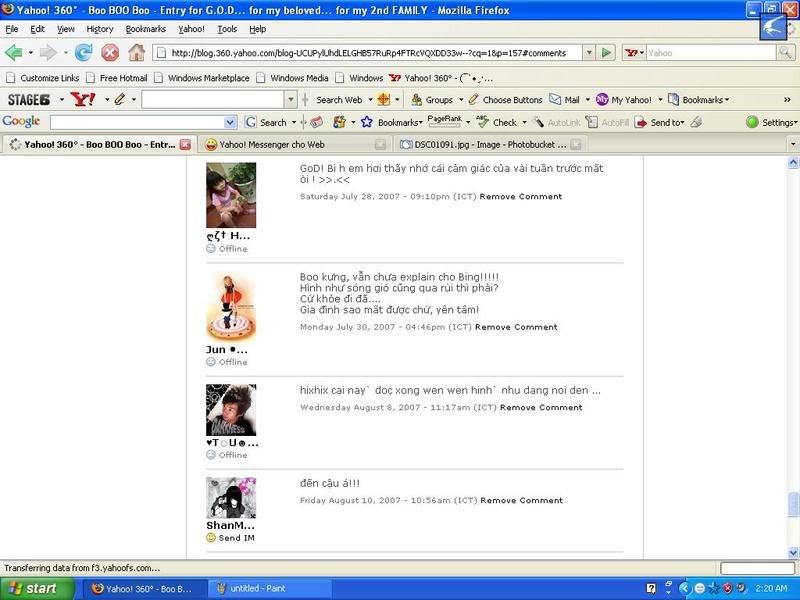Click the AutoLink toolbar button
The width and height of the screenshot is (800, 600).
pos(557,122)
